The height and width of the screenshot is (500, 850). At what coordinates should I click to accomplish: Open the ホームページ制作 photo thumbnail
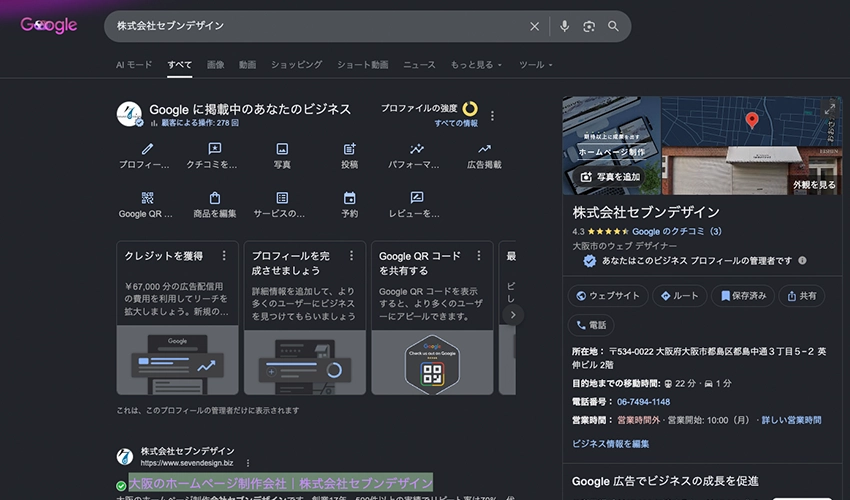click(611, 145)
